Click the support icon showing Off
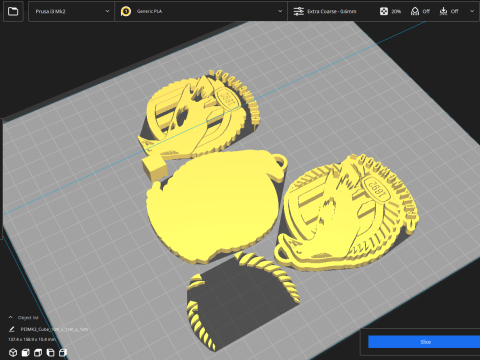Image resolution: width=480 pixels, height=360 pixels. (415, 11)
